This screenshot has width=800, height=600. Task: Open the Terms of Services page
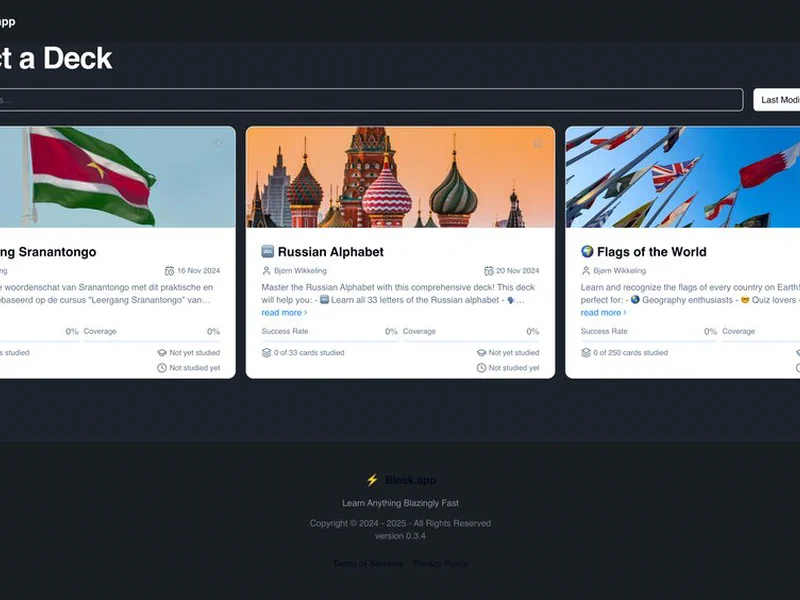[x=366, y=563]
